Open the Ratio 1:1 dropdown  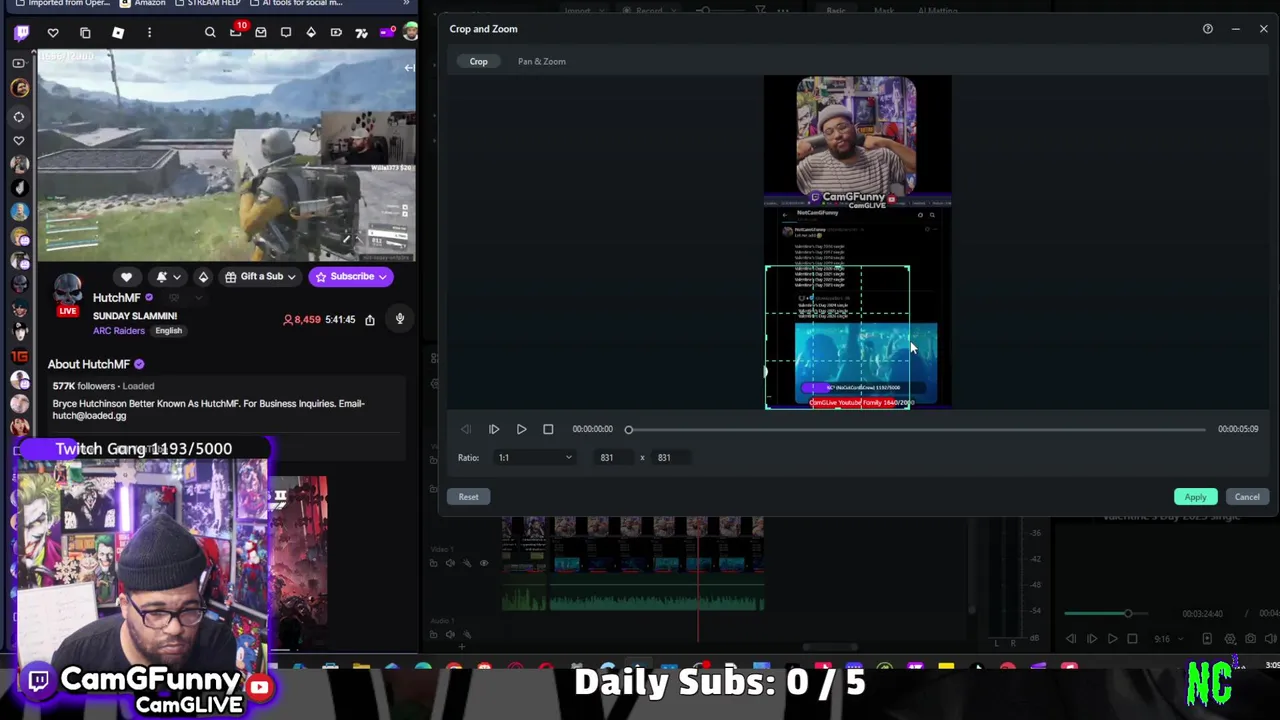pyautogui.click(x=535, y=458)
